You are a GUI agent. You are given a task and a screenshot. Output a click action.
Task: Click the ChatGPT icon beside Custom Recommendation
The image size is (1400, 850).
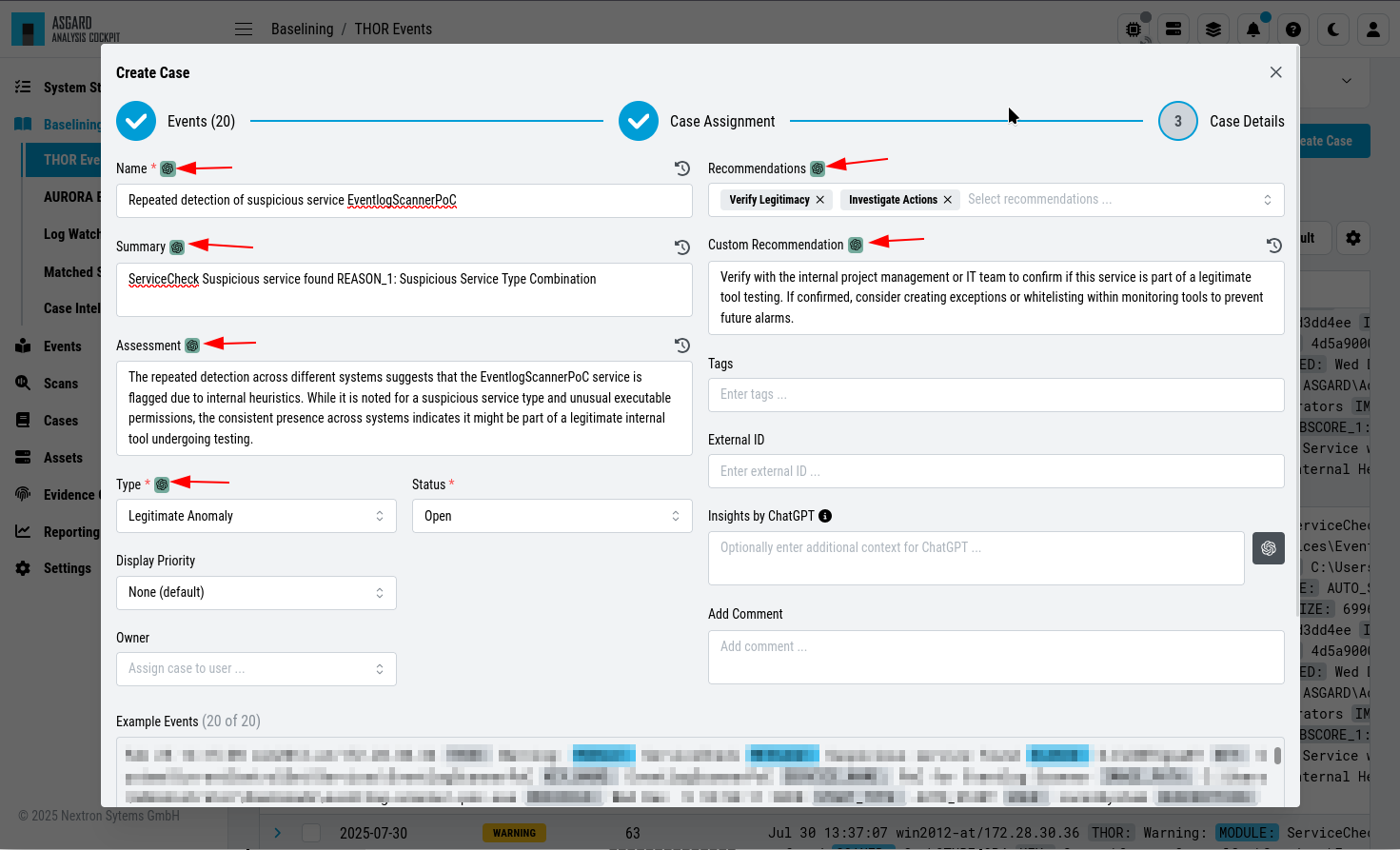click(x=856, y=245)
